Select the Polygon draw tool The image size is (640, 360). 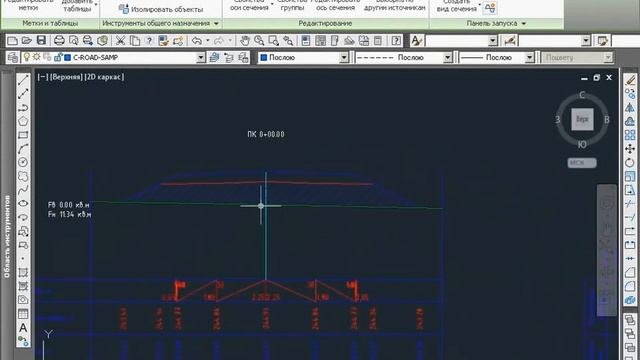[23, 121]
